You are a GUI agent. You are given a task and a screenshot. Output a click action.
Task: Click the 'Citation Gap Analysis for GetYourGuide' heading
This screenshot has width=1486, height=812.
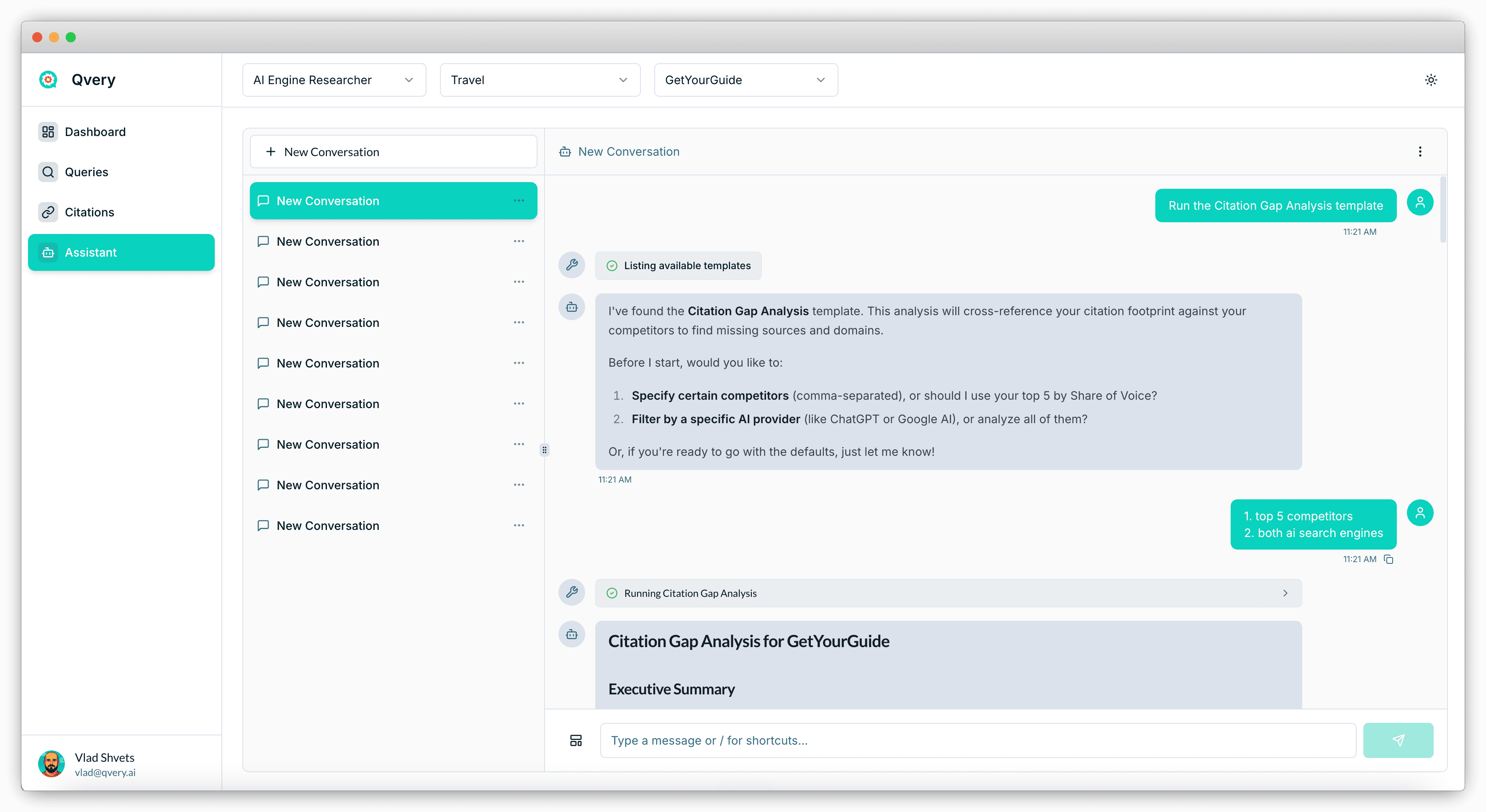748,641
